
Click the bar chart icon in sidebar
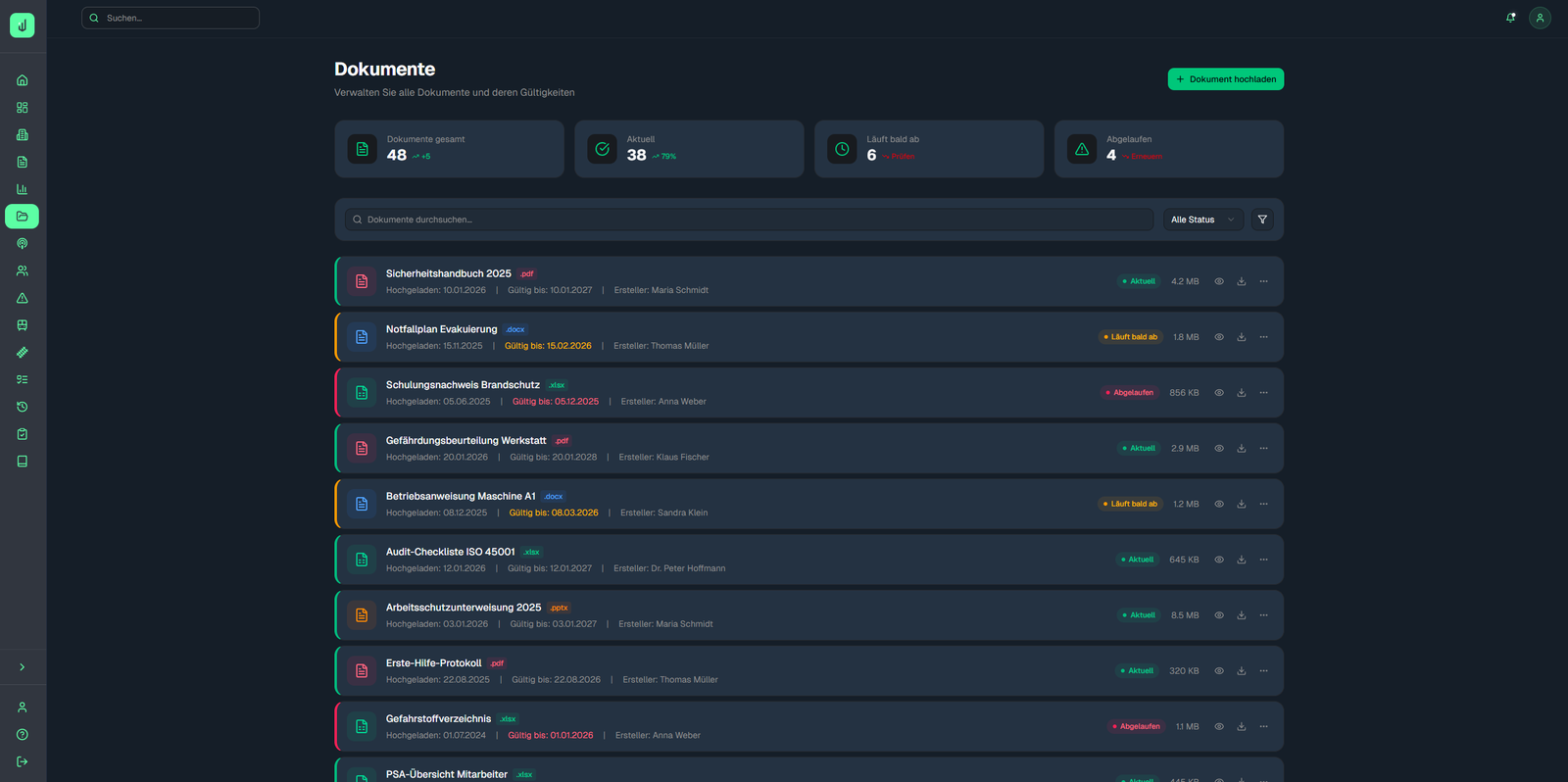tap(22, 189)
